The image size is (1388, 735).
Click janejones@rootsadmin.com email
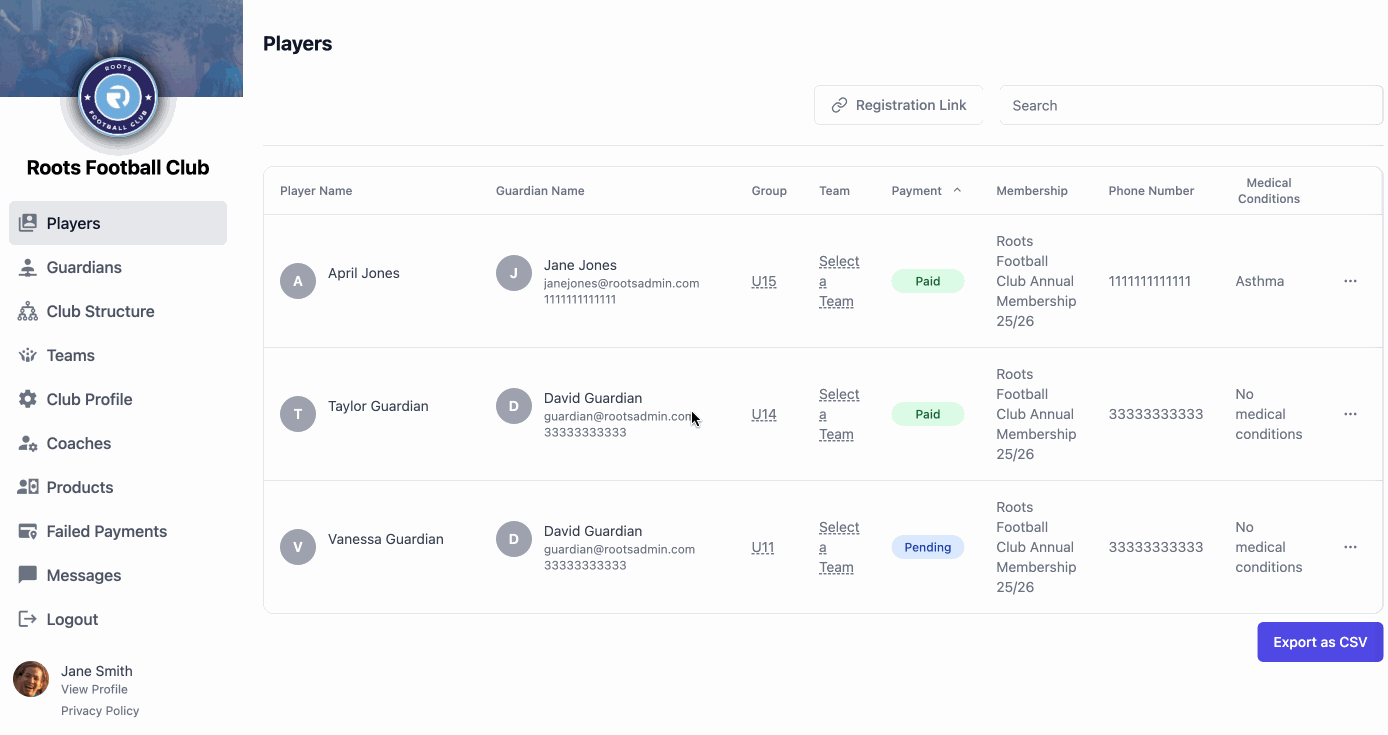[x=621, y=283]
